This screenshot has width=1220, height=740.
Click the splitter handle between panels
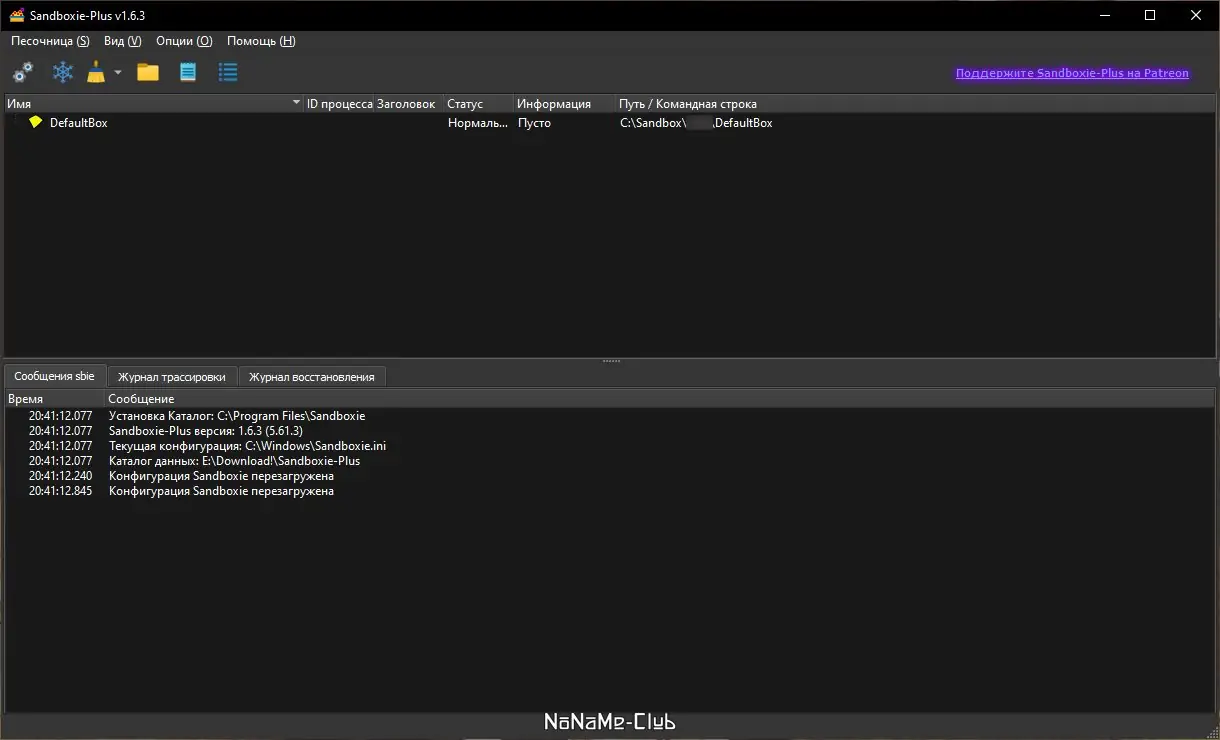[611, 360]
